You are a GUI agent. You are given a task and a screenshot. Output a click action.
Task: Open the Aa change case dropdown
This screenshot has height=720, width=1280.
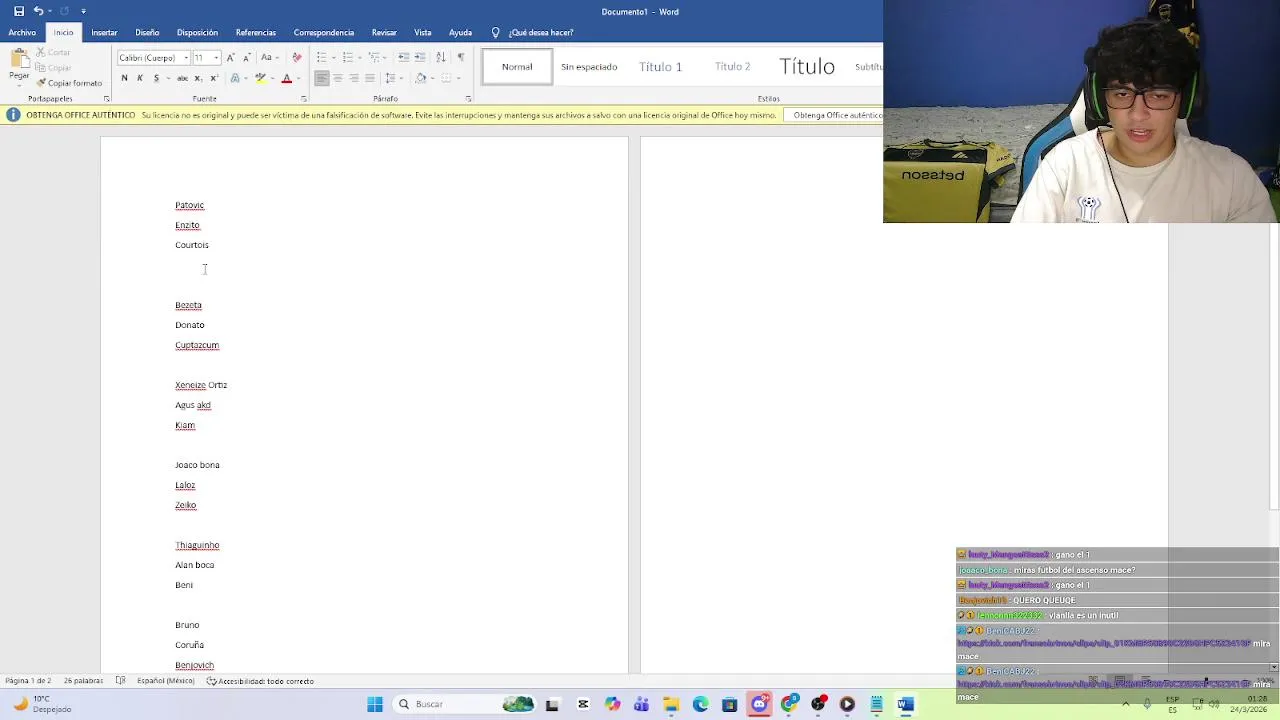(x=268, y=58)
